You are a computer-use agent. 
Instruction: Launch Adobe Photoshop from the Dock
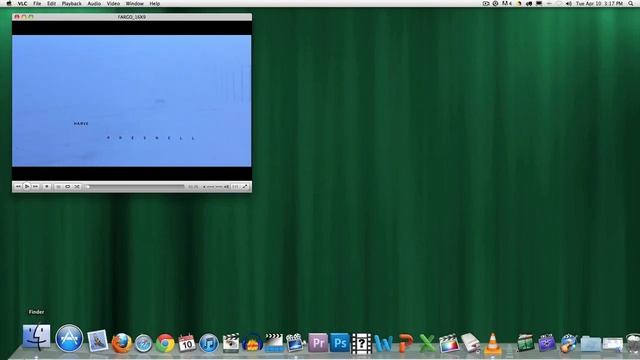pyautogui.click(x=340, y=343)
